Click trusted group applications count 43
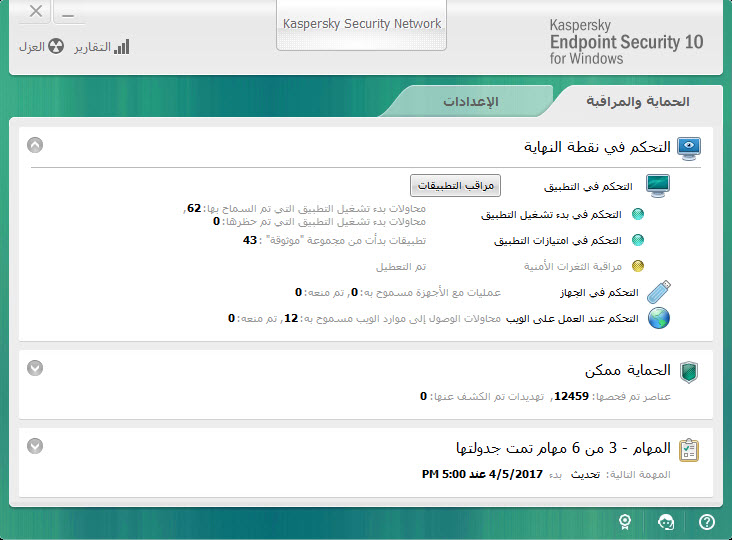The image size is (732, 540). click(250, 240)
